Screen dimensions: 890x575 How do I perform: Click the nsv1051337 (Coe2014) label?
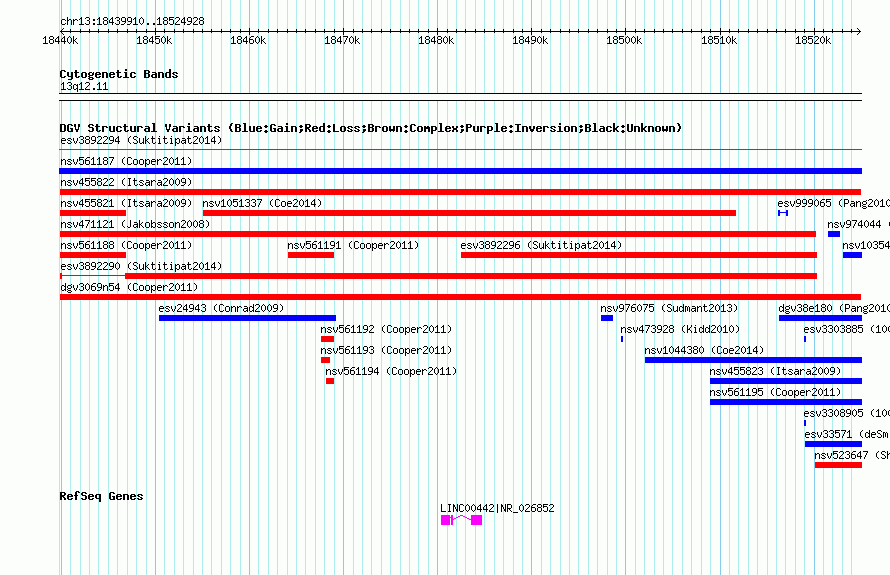click(262, 203)
